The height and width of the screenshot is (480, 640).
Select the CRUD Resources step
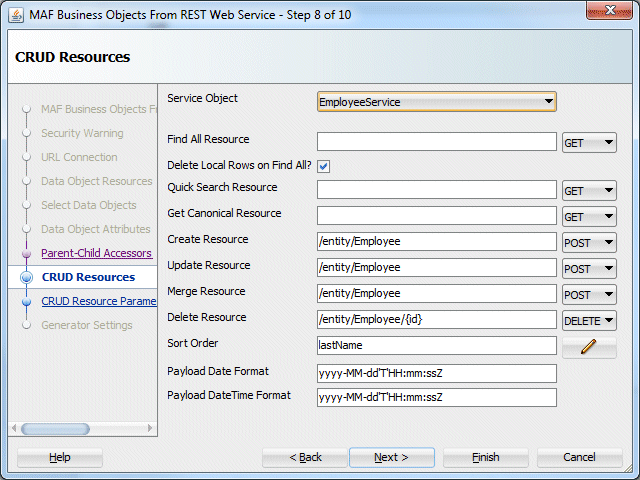point(88,277)
